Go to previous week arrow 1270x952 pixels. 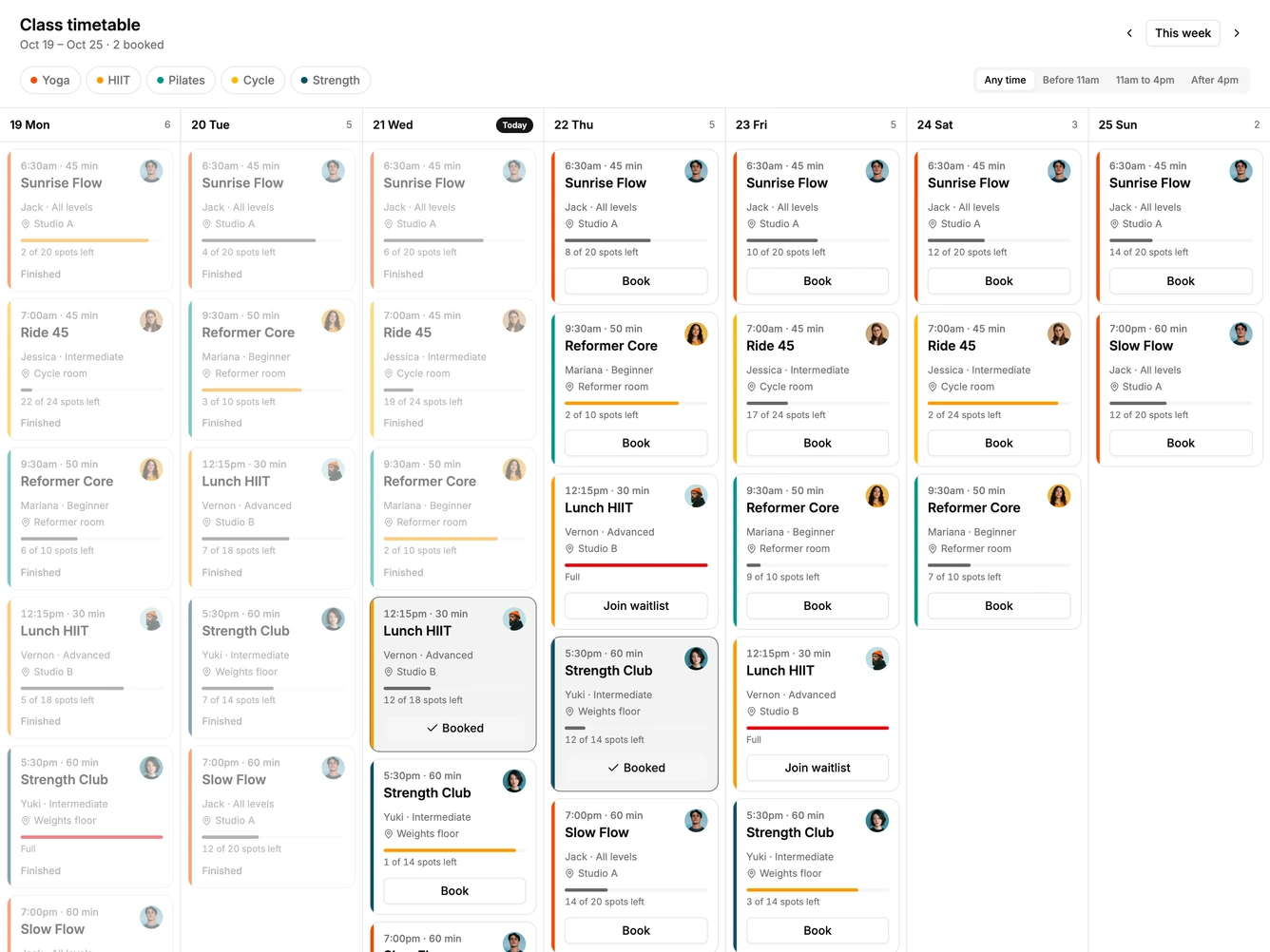1129,33
